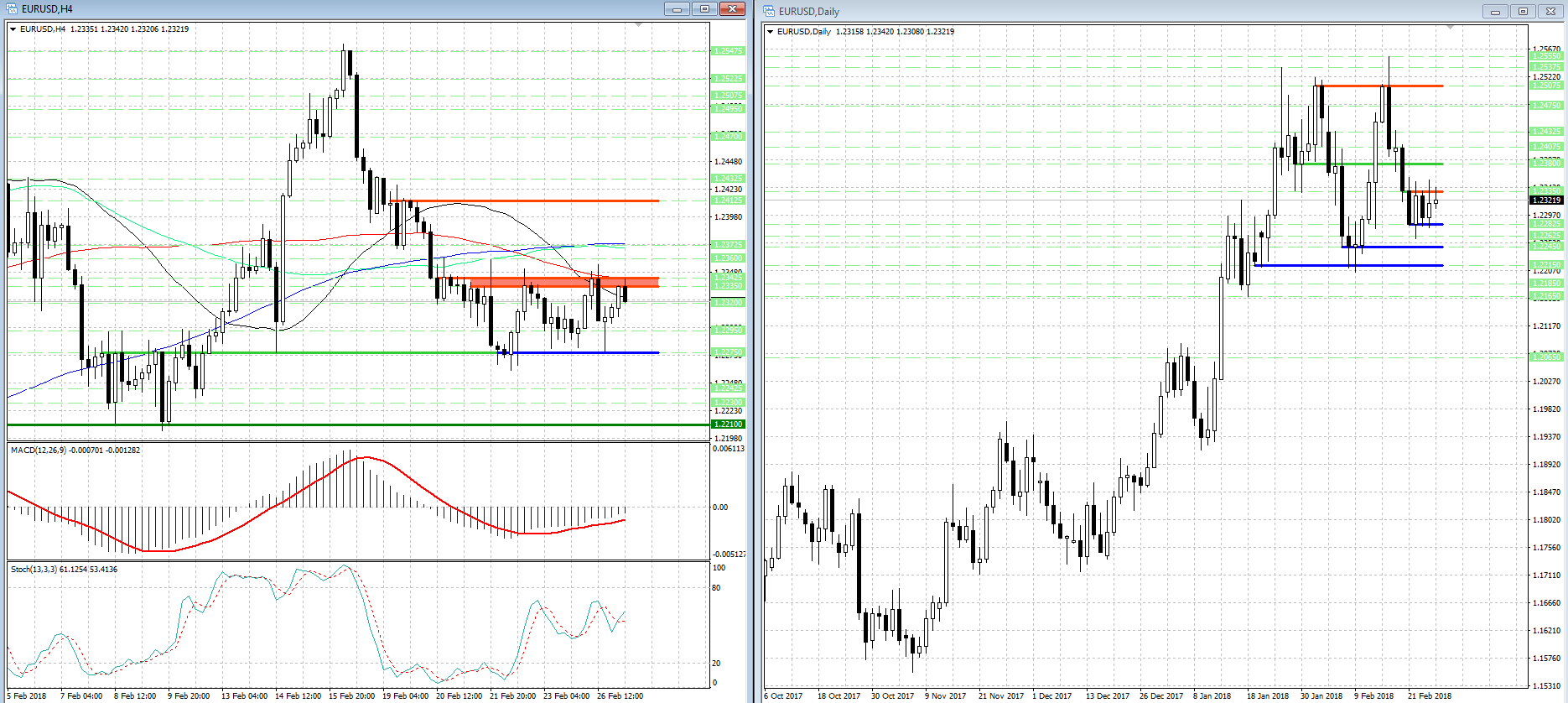Image resolution: width=1568 pixels, height=703 pixels.
Task: Click the chart shift marker on Daily chart
Action: 1450,28
